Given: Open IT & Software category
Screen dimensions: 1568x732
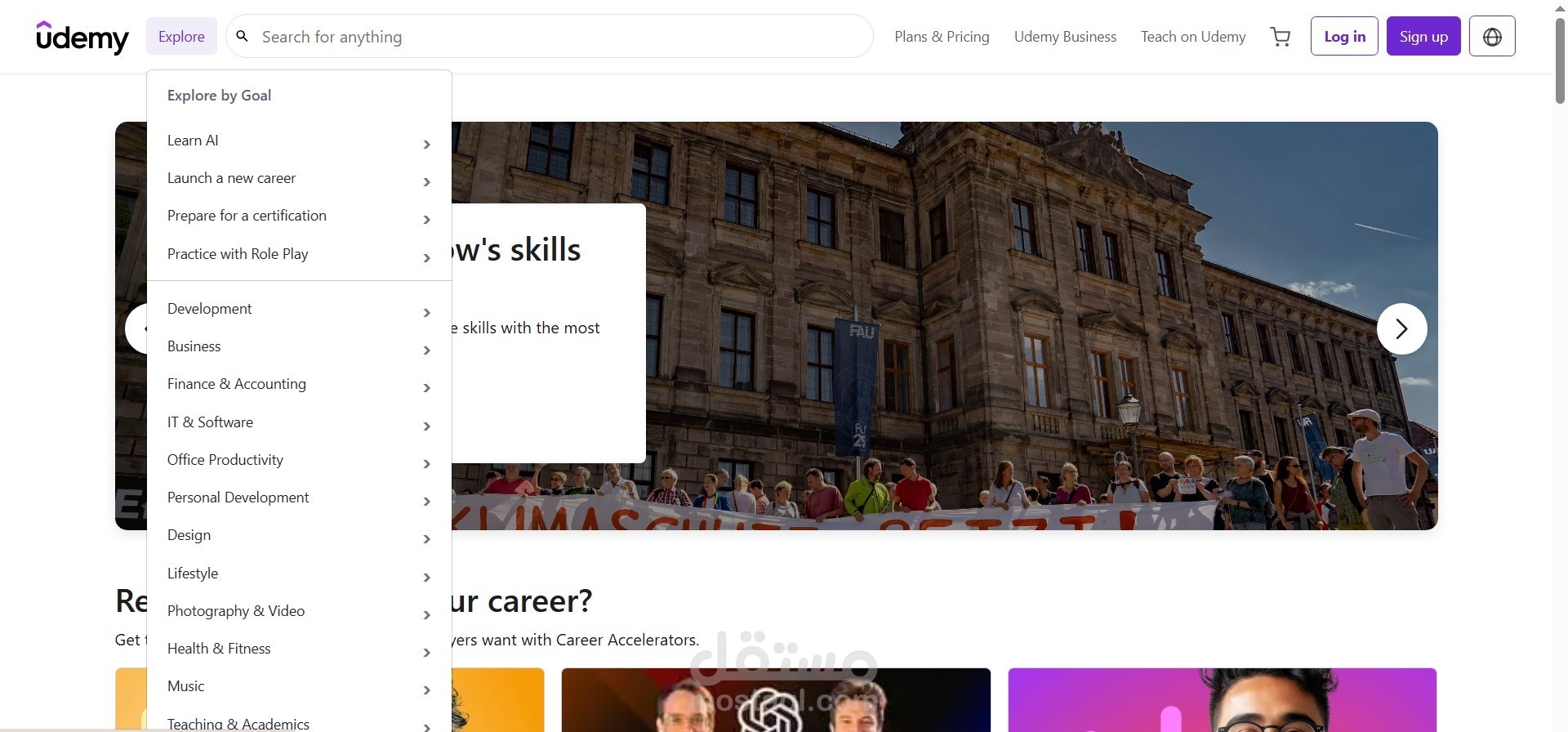Looking at the screenshot, I should (x=299, y=422).
